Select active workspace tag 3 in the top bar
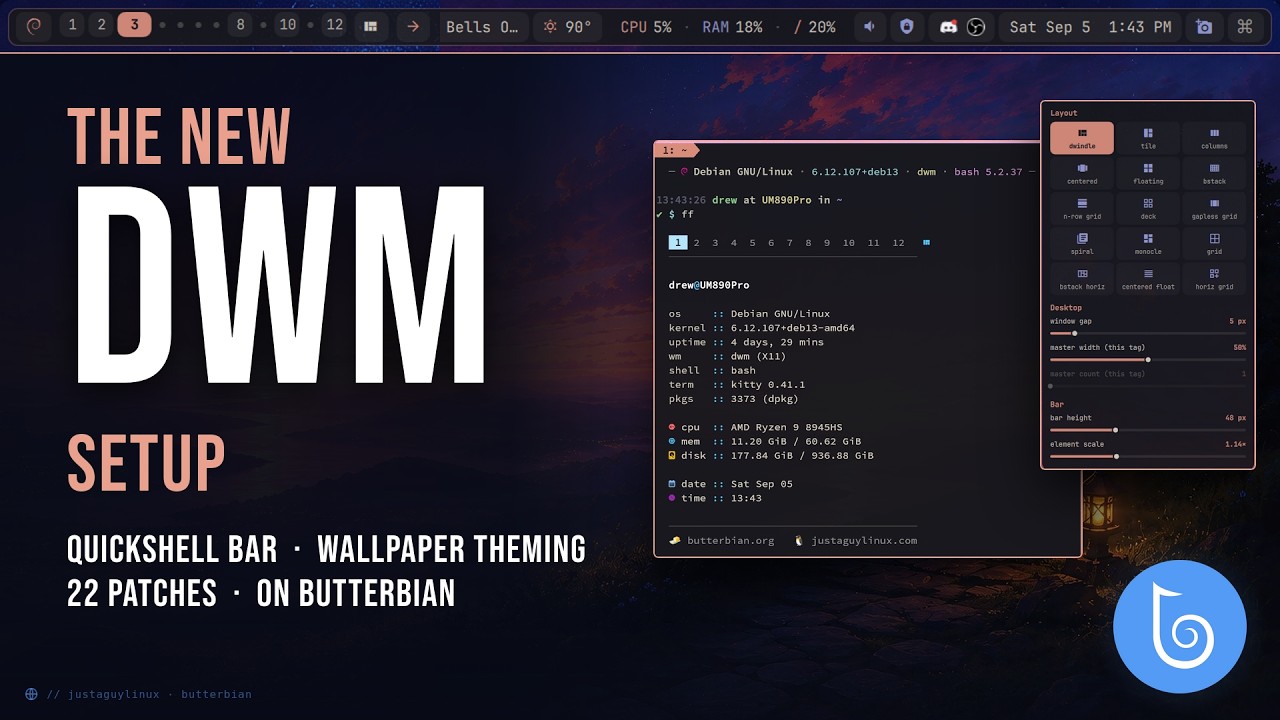 pos(134,25)
